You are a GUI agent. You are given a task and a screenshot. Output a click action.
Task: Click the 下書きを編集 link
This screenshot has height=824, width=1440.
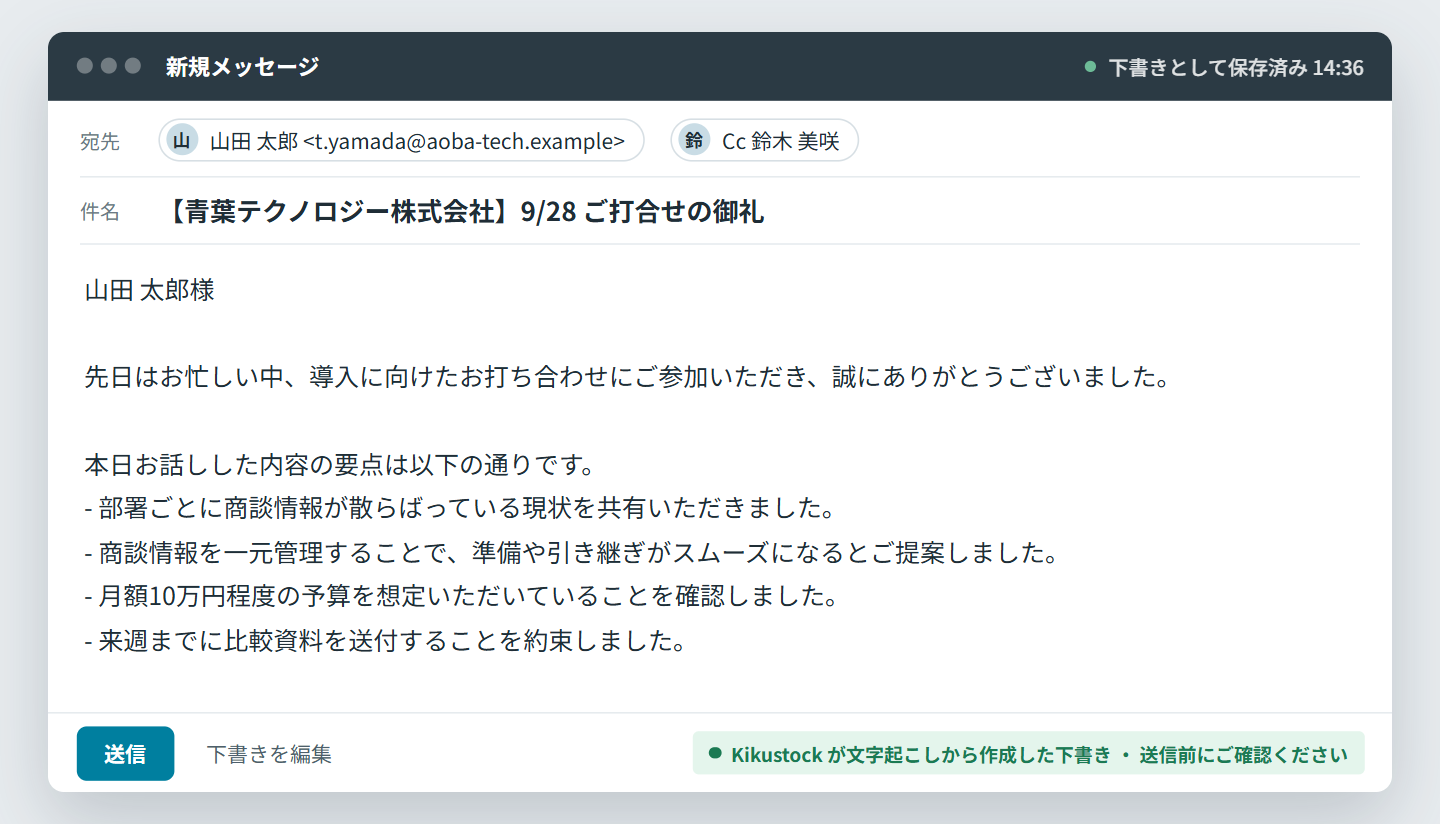click(x=269, y=754)
